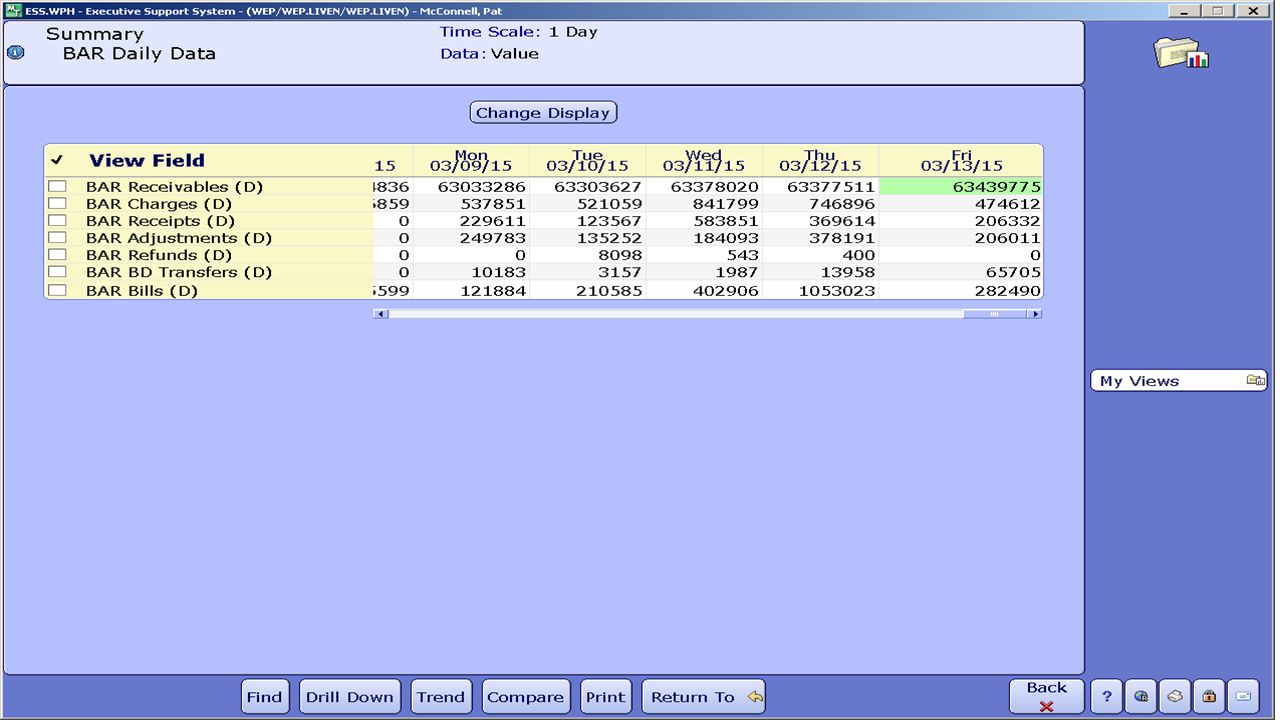The image size is (1280, 720).
Task: Click the Refunds value 543
Action: coord(742,255)
